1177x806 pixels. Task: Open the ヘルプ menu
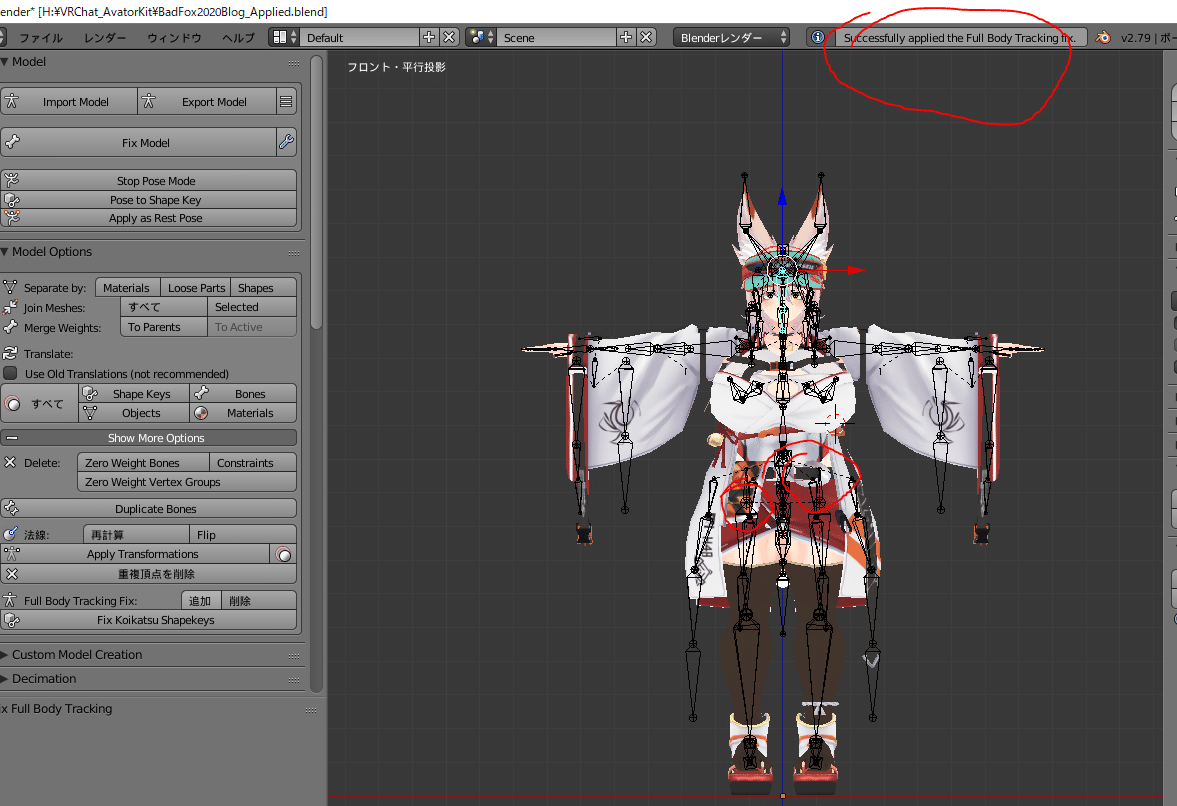point(239,38)
